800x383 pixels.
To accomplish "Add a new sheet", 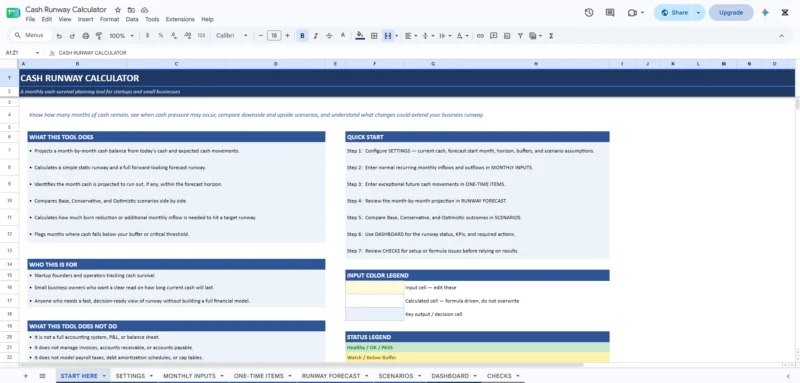I will 26,376.
